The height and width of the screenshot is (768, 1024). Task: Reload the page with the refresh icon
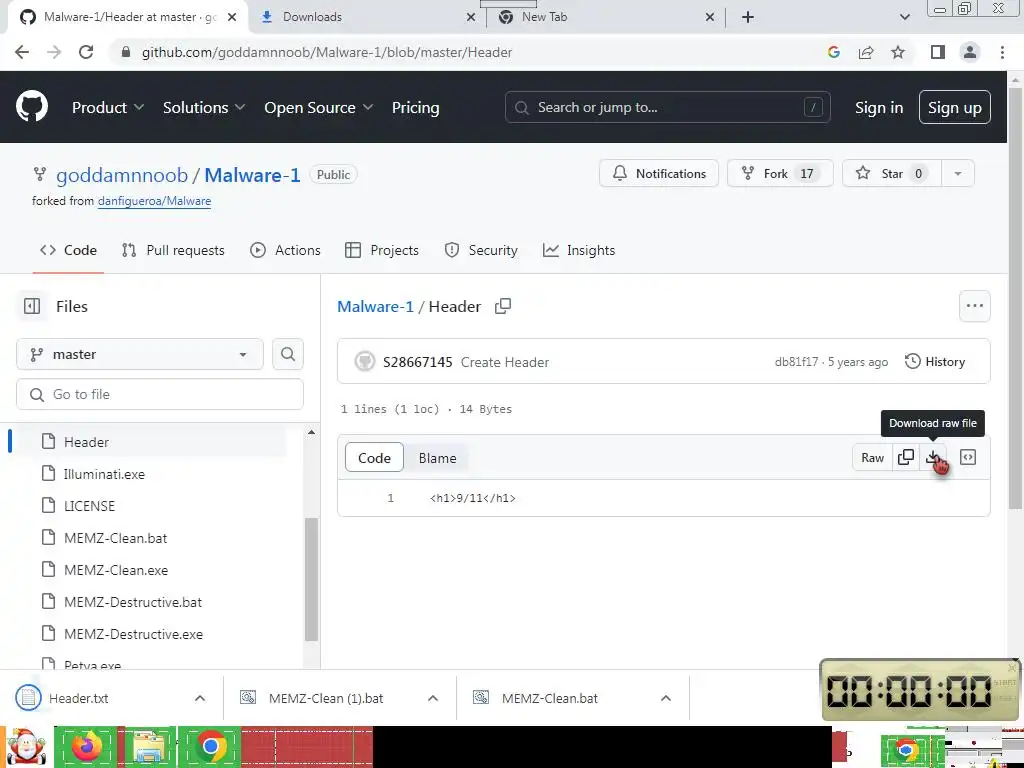tap(86, 52)
